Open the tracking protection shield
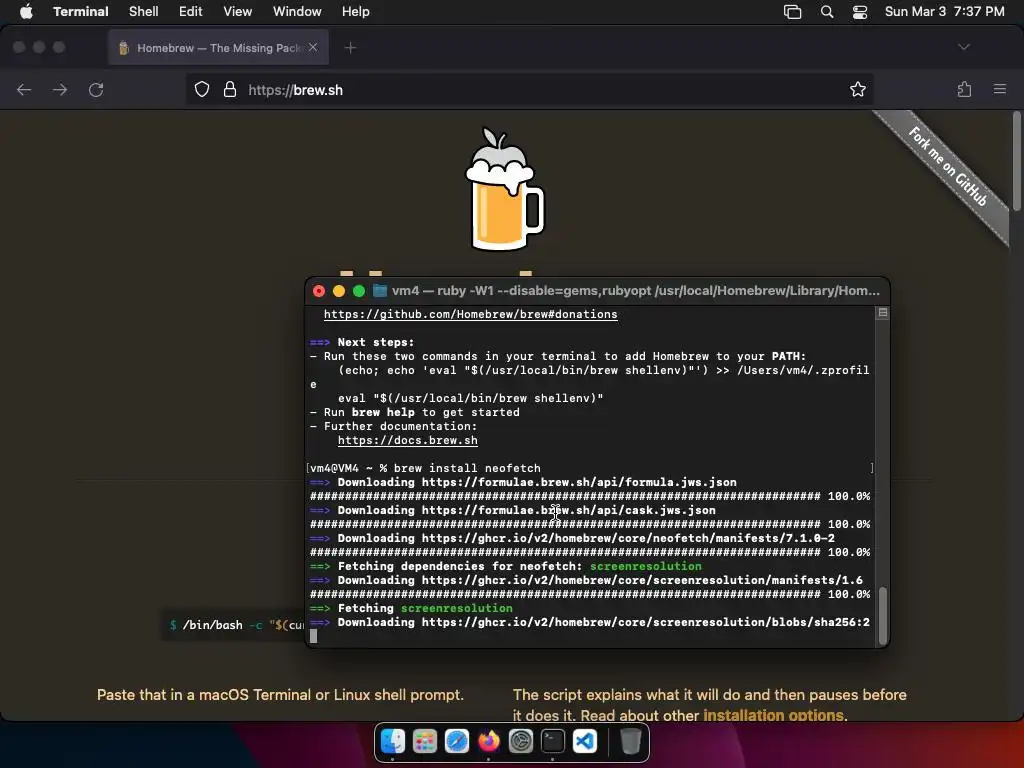The height and width of the screenshot is (768, 1024). (202, 89)
